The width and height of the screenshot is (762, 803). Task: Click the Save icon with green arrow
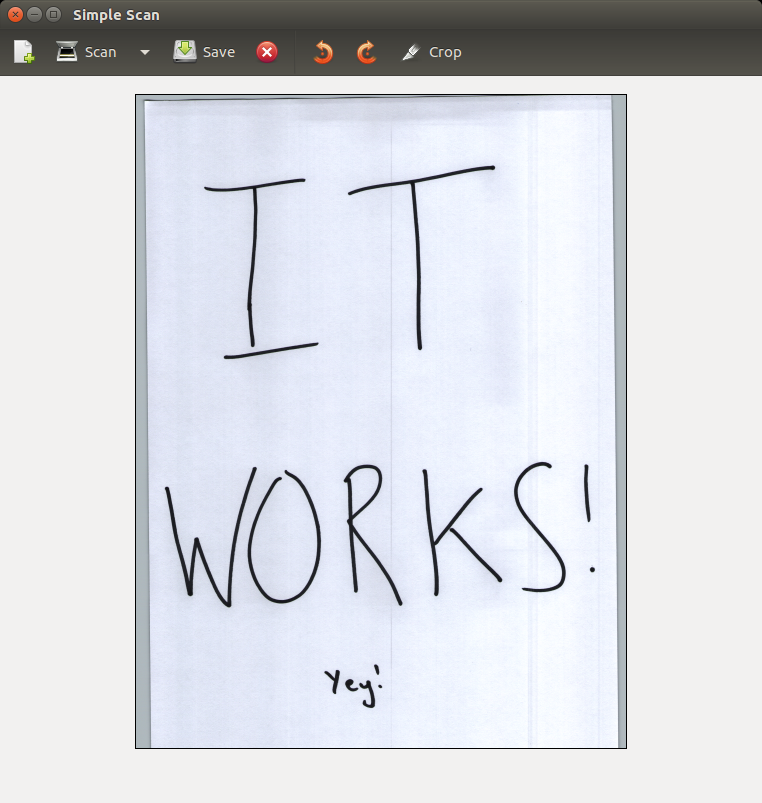185,52
